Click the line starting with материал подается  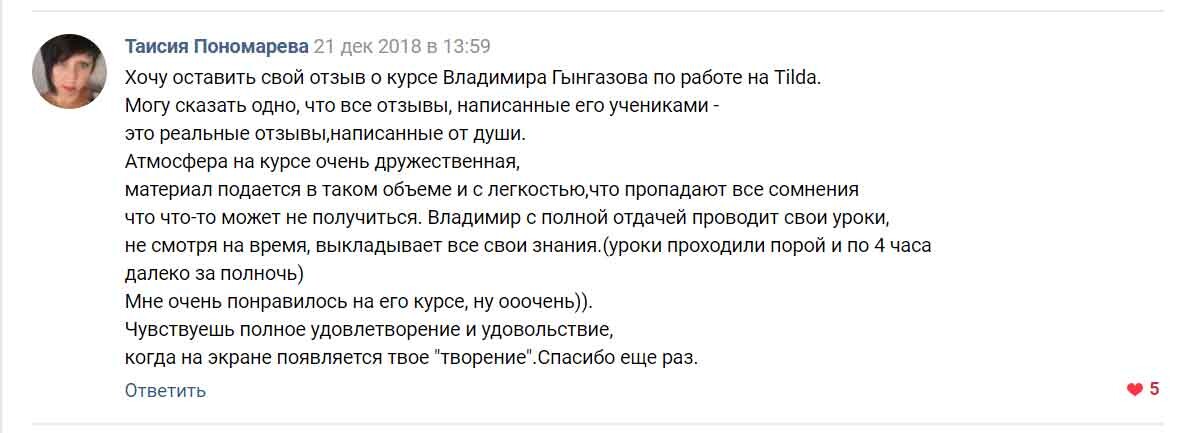(491, 191)
